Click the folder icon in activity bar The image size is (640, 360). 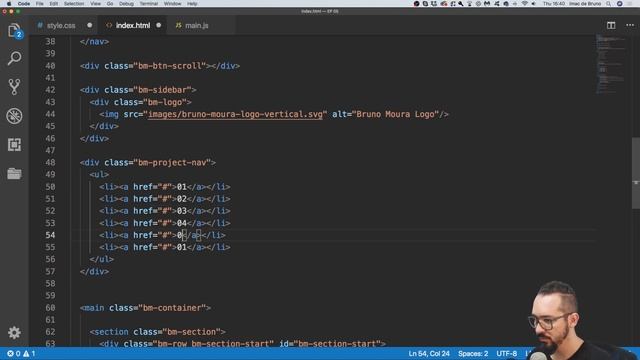click(x=14, y=173)
